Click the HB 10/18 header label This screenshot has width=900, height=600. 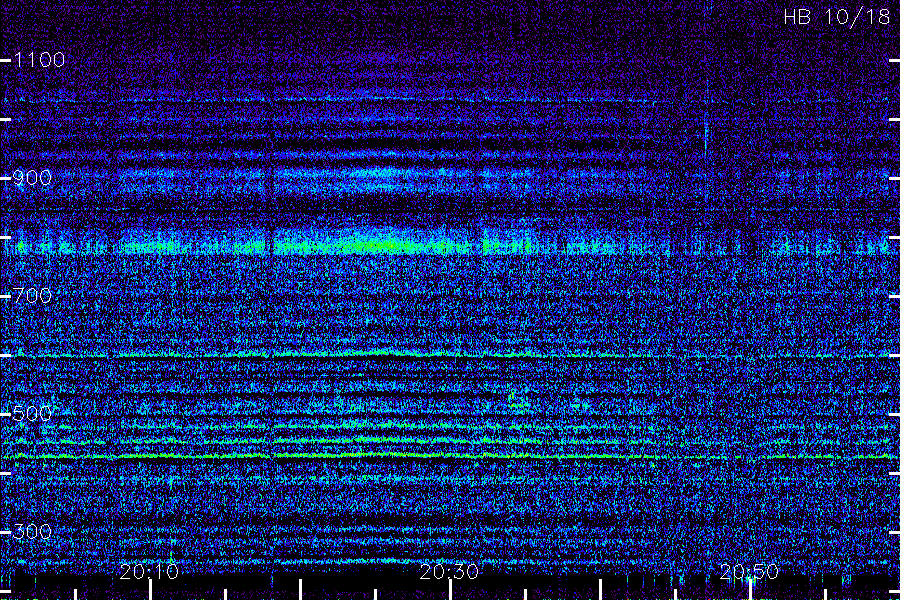coord(837,17)
